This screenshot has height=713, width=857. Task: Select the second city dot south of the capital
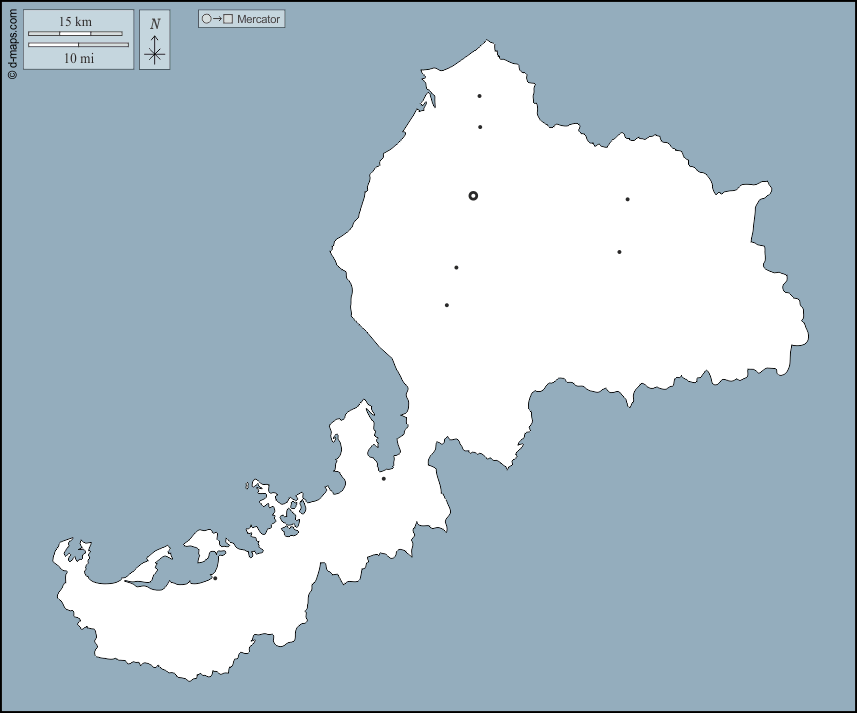(x=446, y=305)
